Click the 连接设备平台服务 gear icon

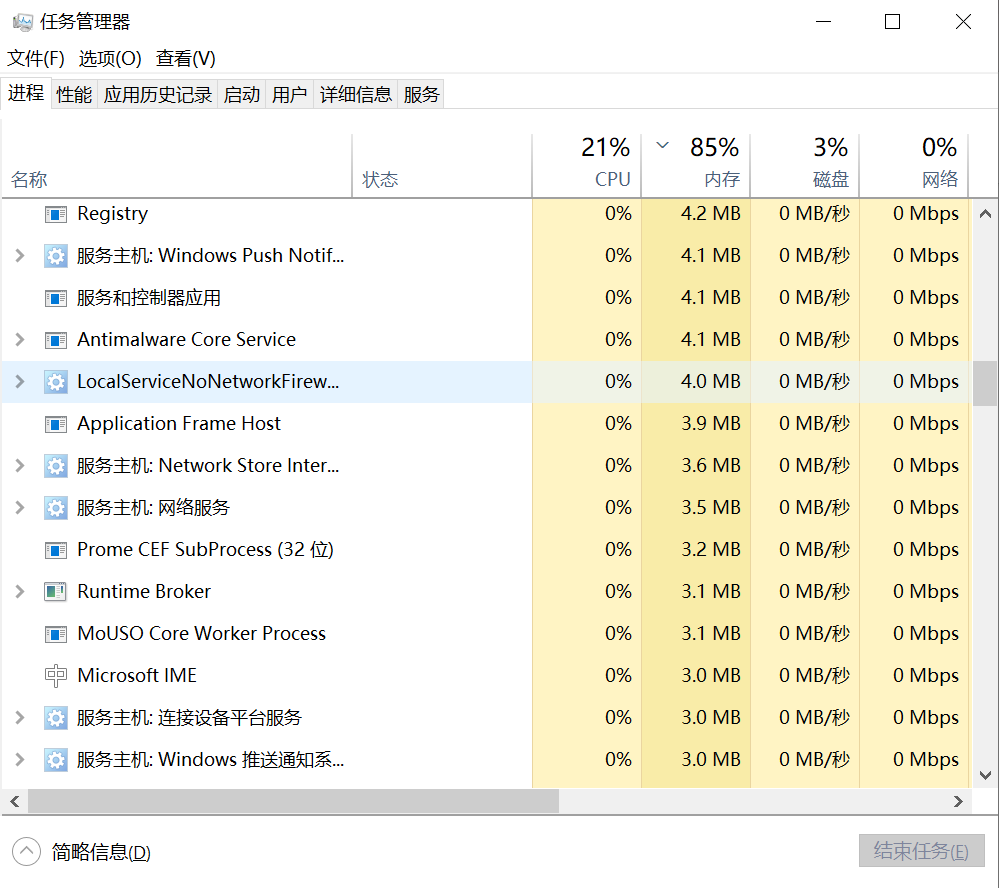pos(55,719)
